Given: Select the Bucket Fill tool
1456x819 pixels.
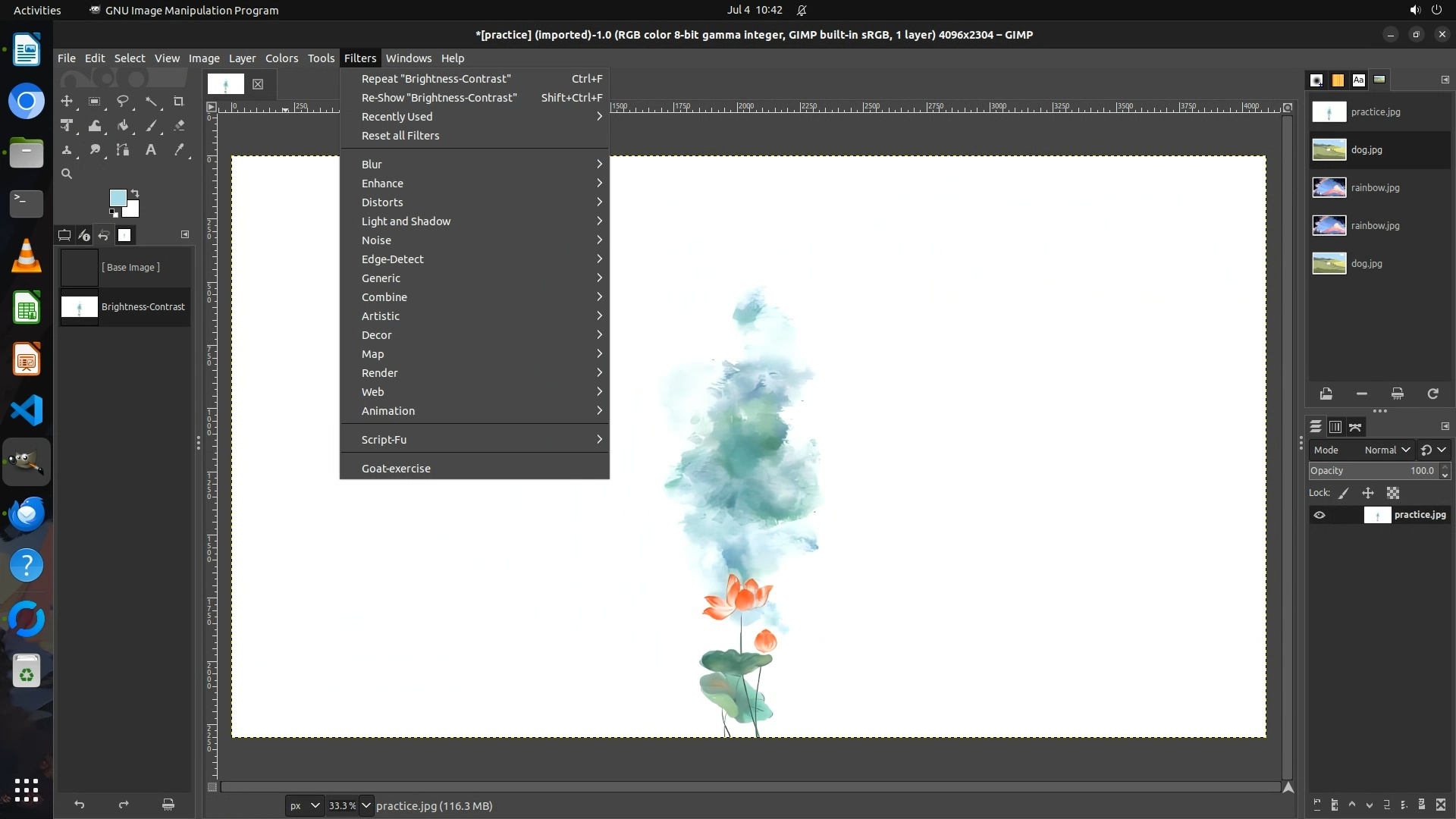Looking at the screenshot, I should pos(123,126).
